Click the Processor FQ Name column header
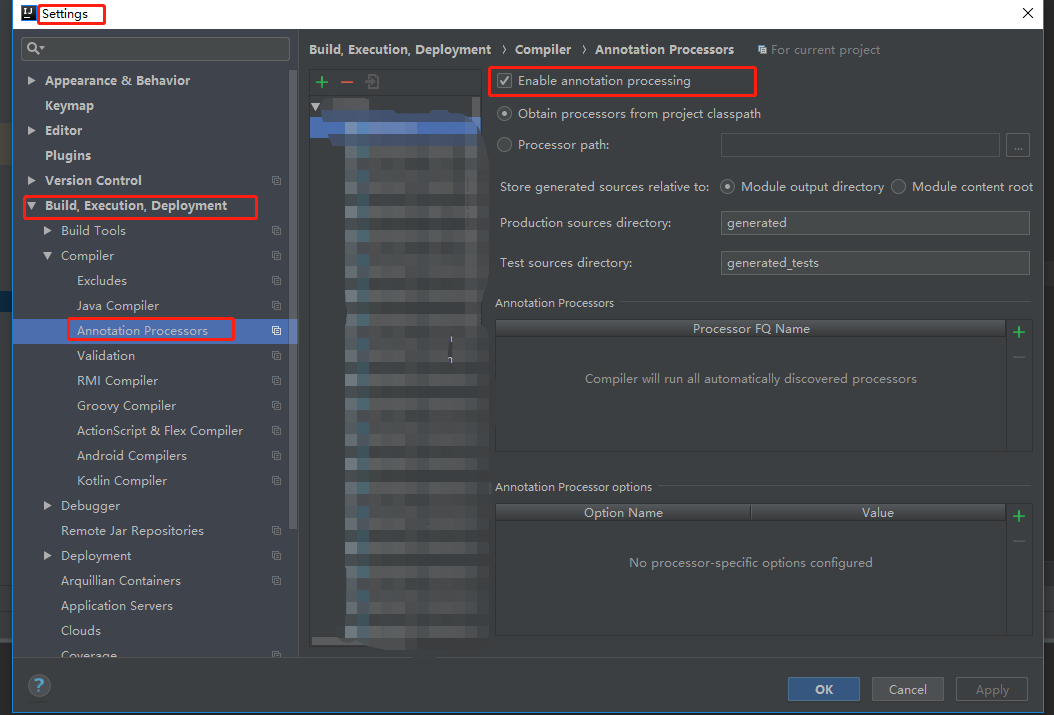This screenshot has height=715, width=1054. (x=751, y=329)
